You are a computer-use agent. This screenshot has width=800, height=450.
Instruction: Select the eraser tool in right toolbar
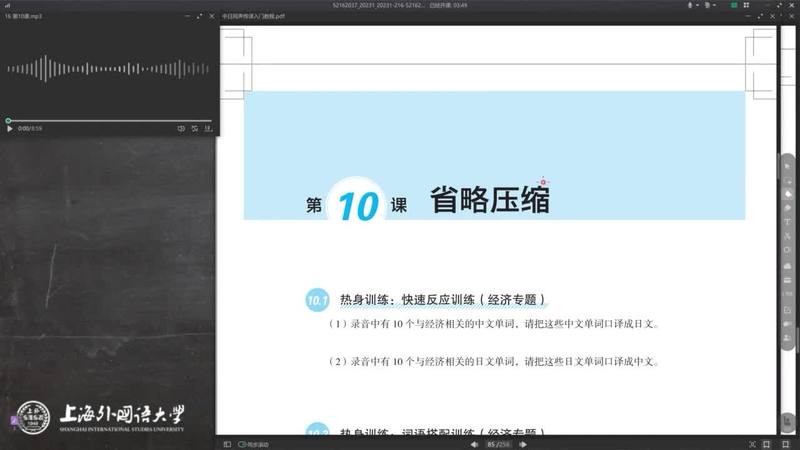tap(788, 207)
